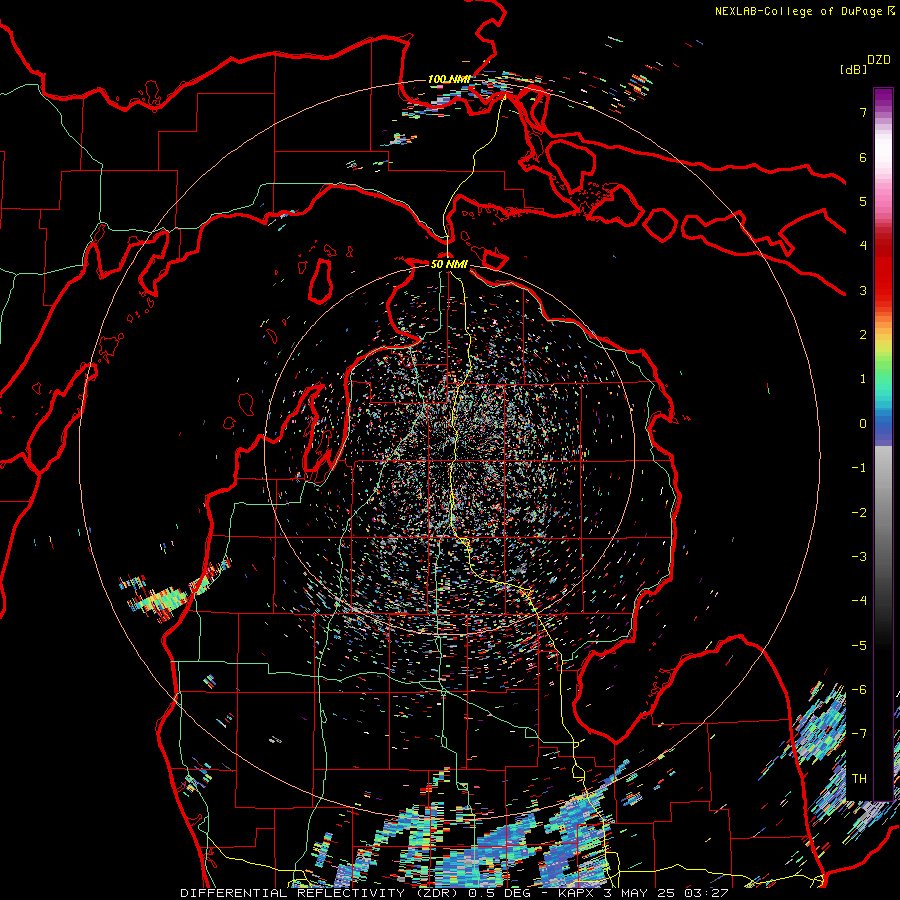Select the 3 value on the color scale

(863, 290)
